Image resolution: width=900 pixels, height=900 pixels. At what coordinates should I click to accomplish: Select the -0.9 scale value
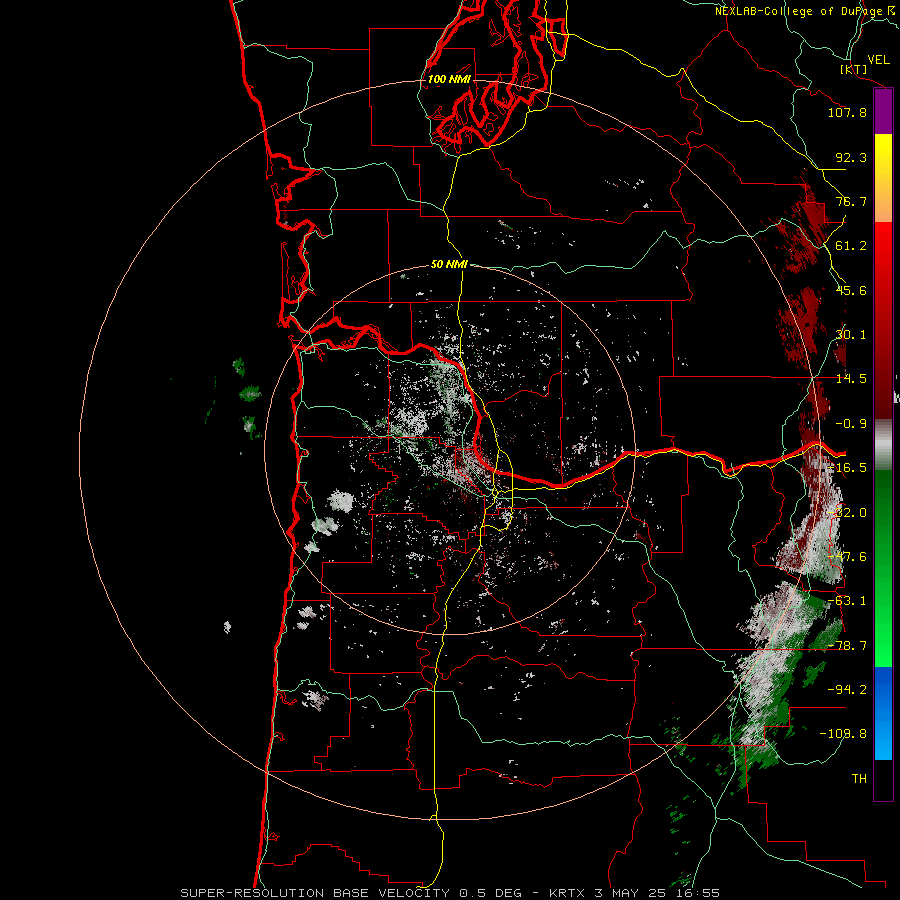click(x=851, y=424)
